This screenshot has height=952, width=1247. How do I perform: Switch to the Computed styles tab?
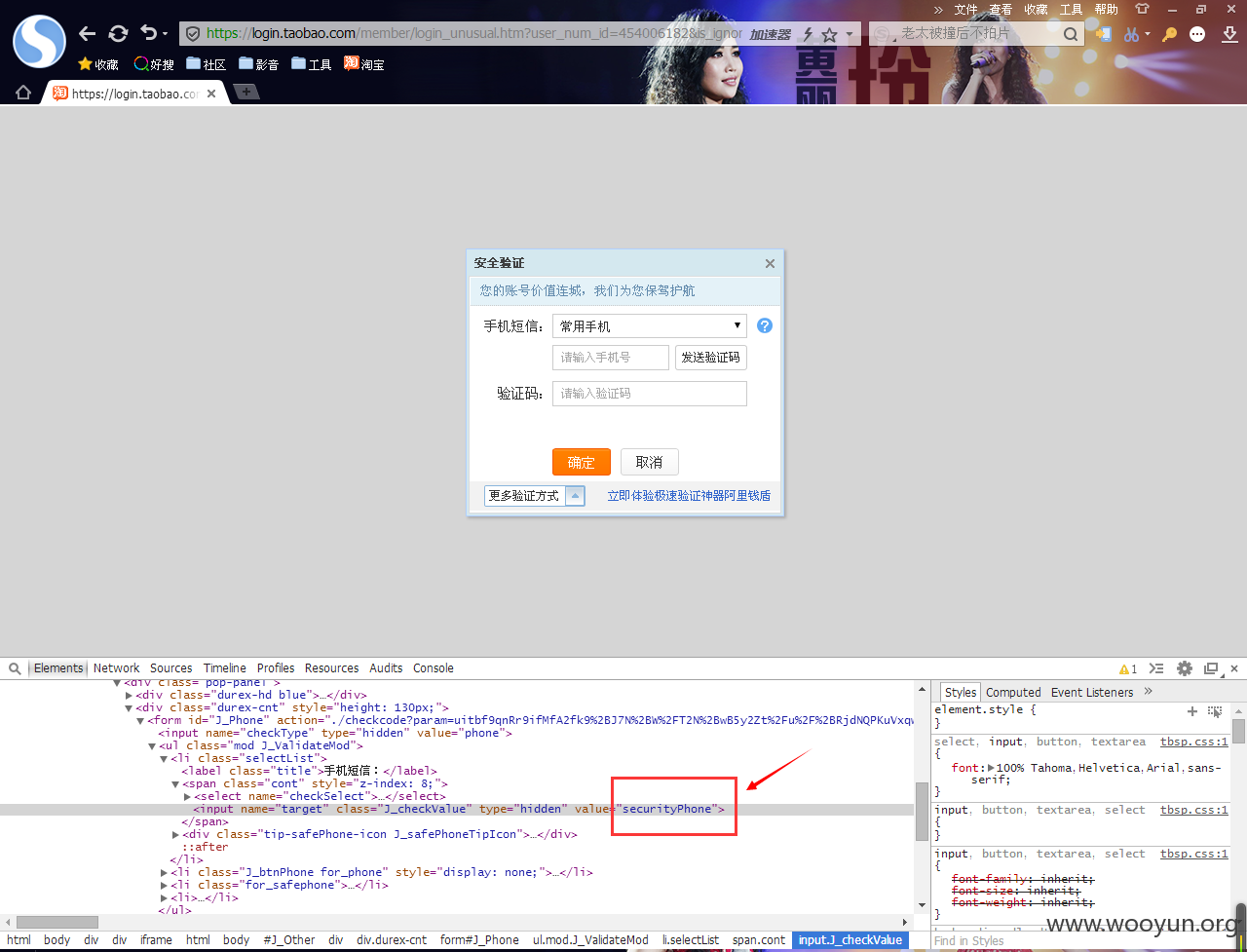click(x=1013, y=693)
